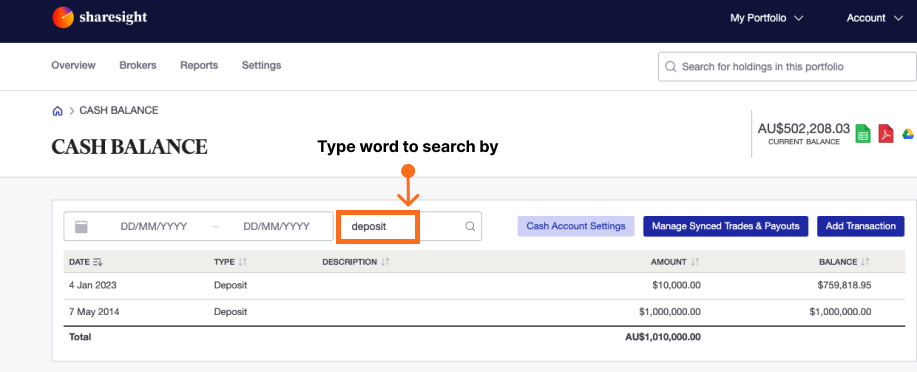Sort by BALANCE column
The image size is (917, 372).
[844, 262]
